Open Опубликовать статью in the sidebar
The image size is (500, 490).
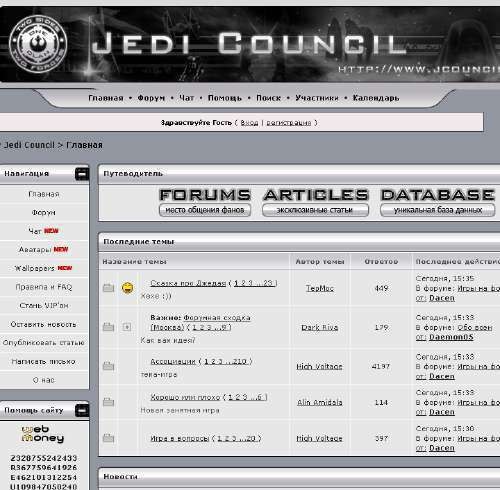(x=44, y=342)
